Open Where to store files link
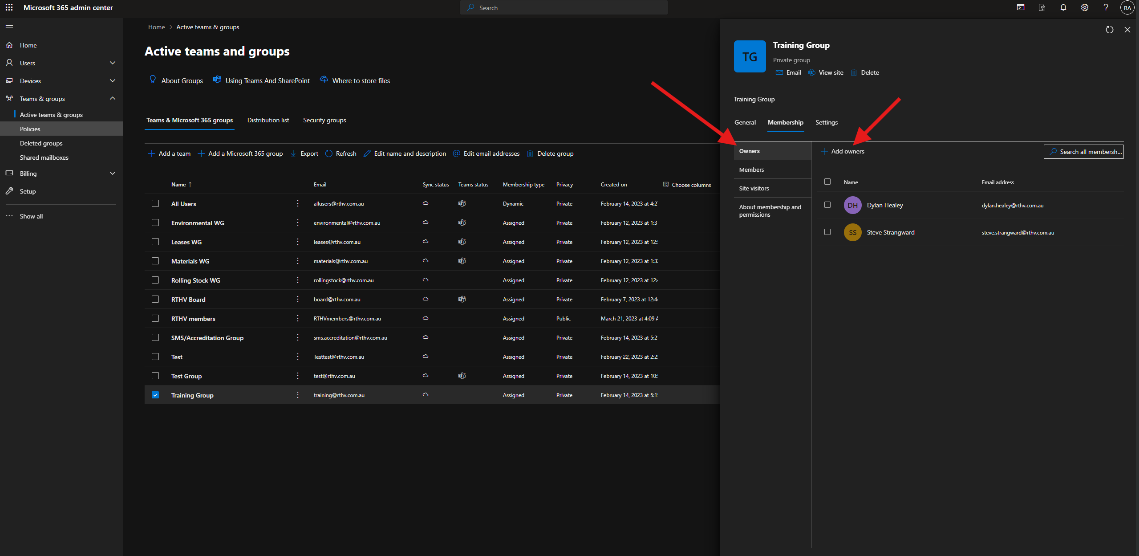The height and width of the screenshot is (556, 1139). click(354, 81)
